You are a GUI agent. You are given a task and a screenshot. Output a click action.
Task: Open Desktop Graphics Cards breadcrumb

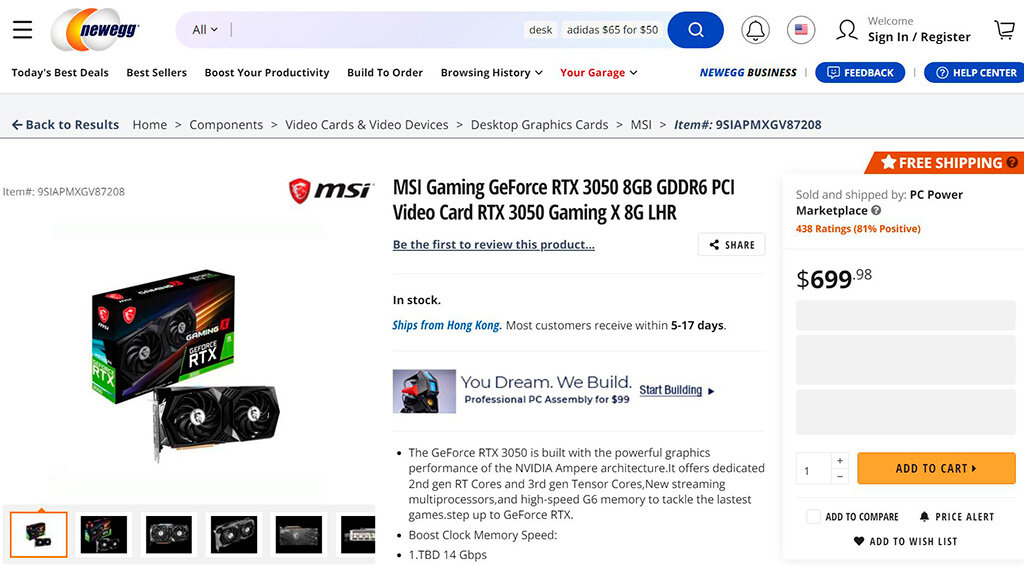click(x=539, y=125)
